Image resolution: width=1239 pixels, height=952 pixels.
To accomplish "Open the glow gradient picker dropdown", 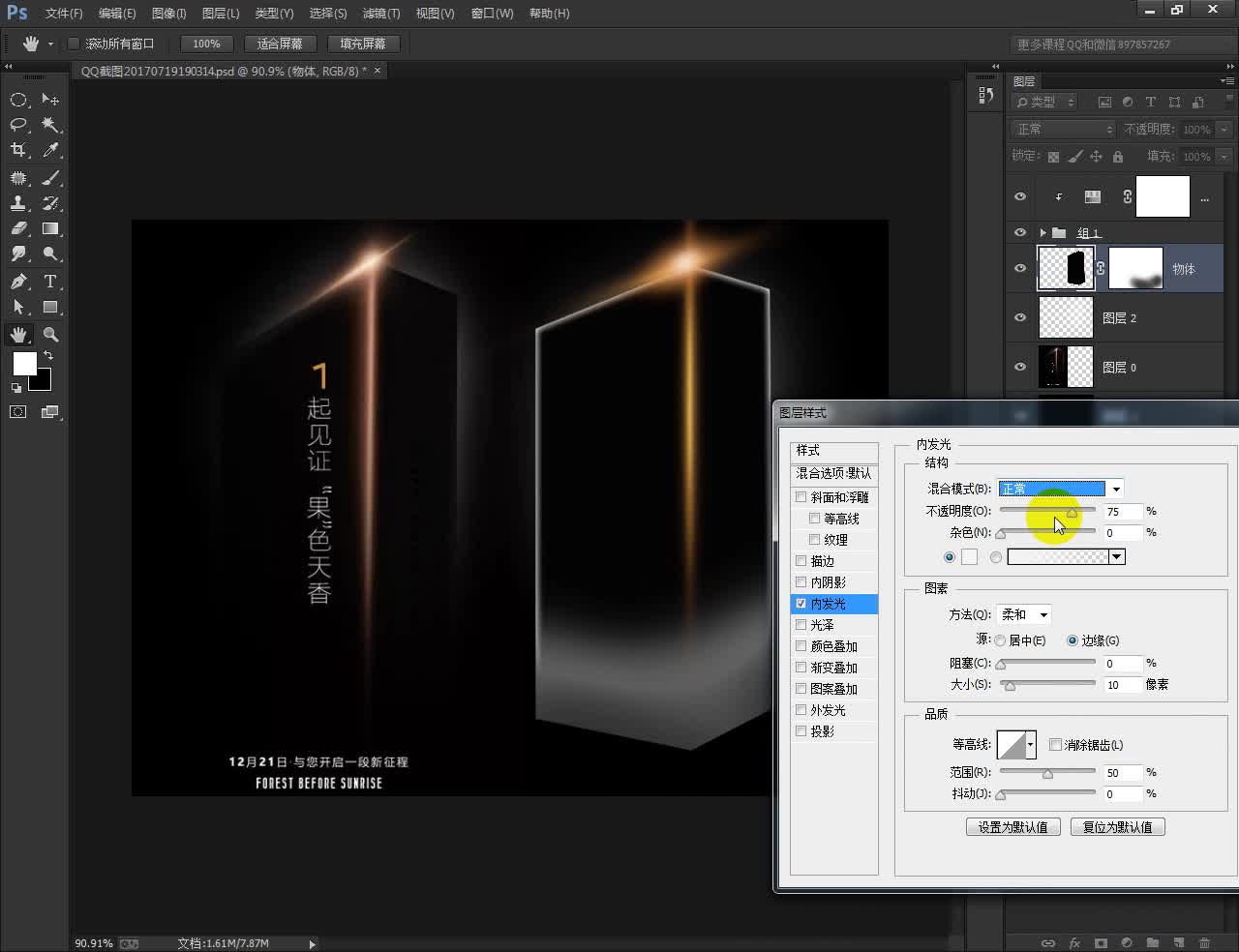I will click(x=1117, y=556).
